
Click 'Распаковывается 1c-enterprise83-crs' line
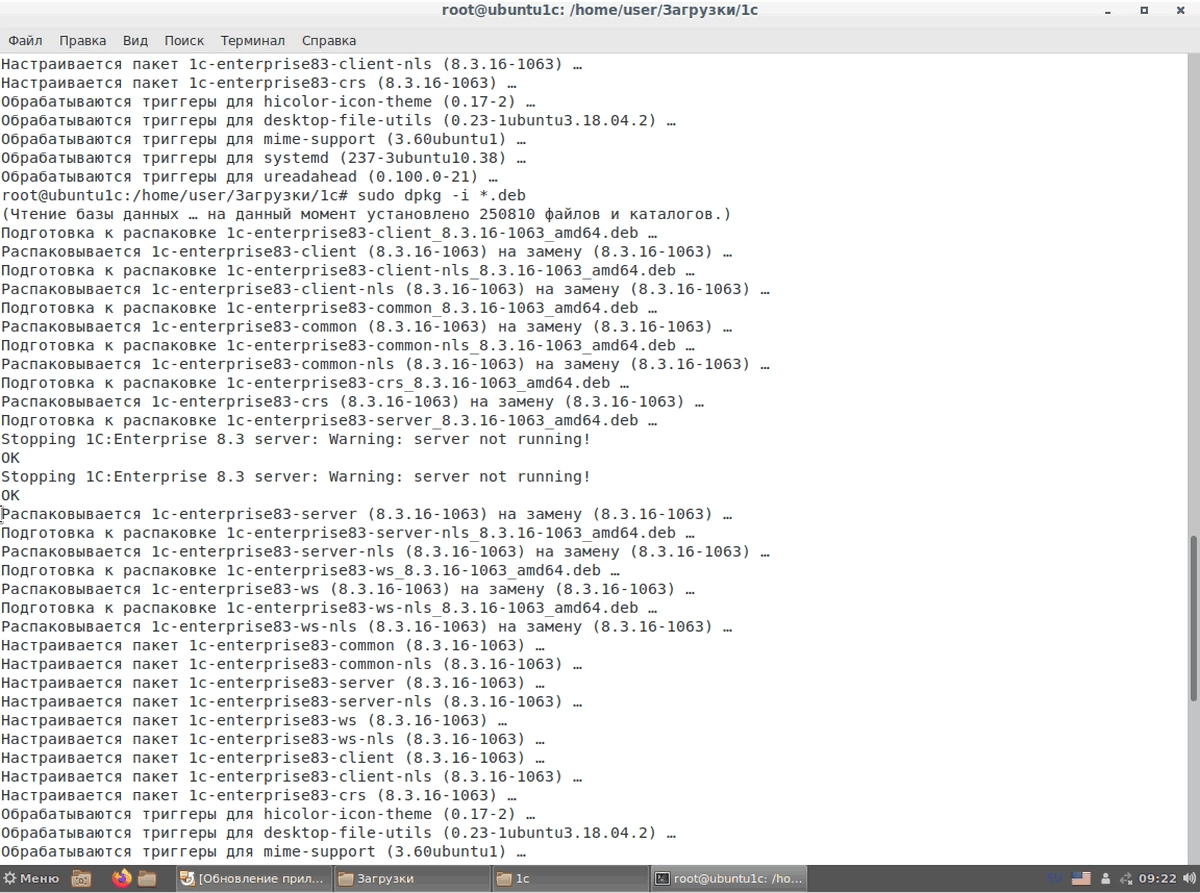[x=352, y=401]
